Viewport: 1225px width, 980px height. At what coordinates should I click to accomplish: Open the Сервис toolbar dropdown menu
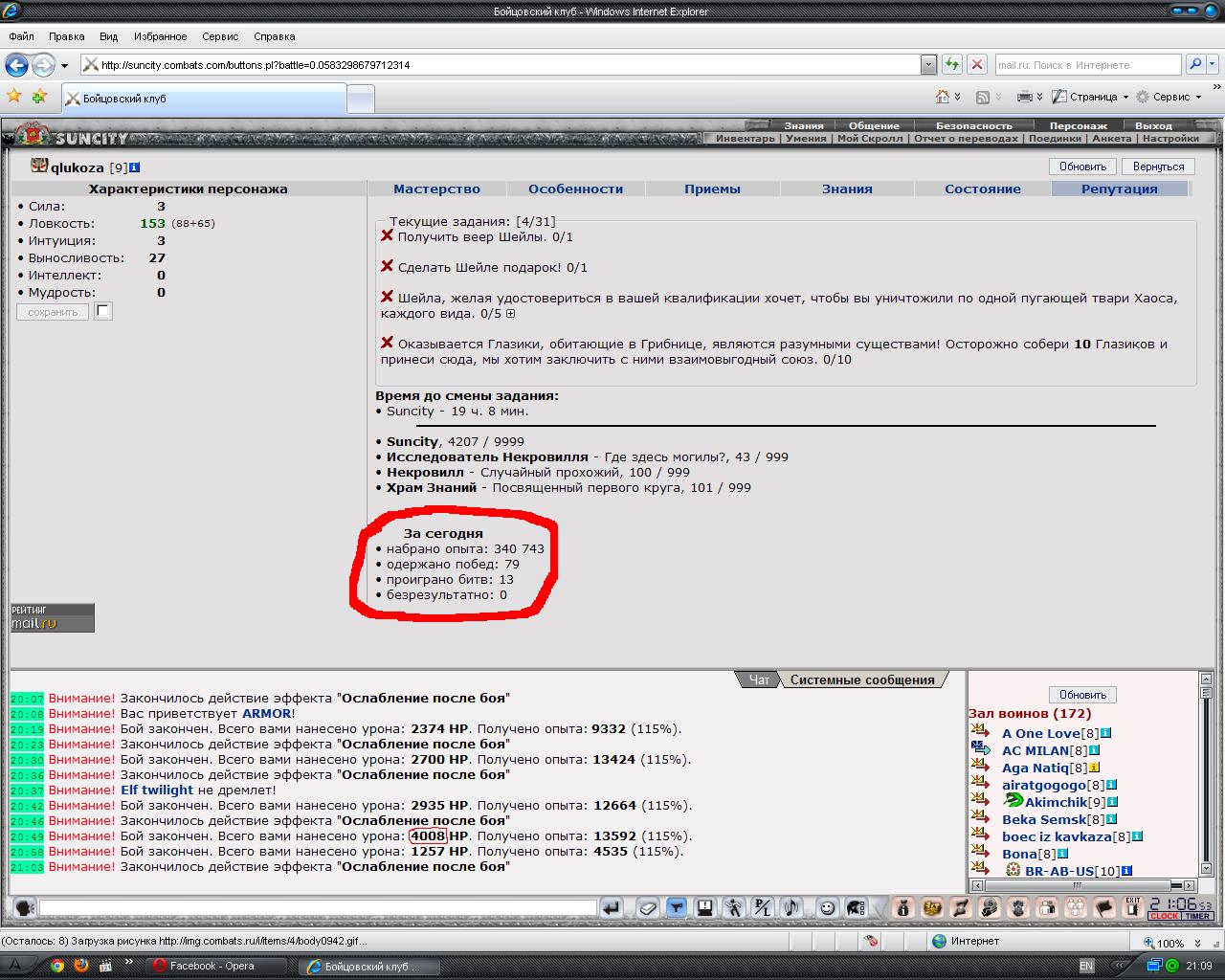(1169, 97)
